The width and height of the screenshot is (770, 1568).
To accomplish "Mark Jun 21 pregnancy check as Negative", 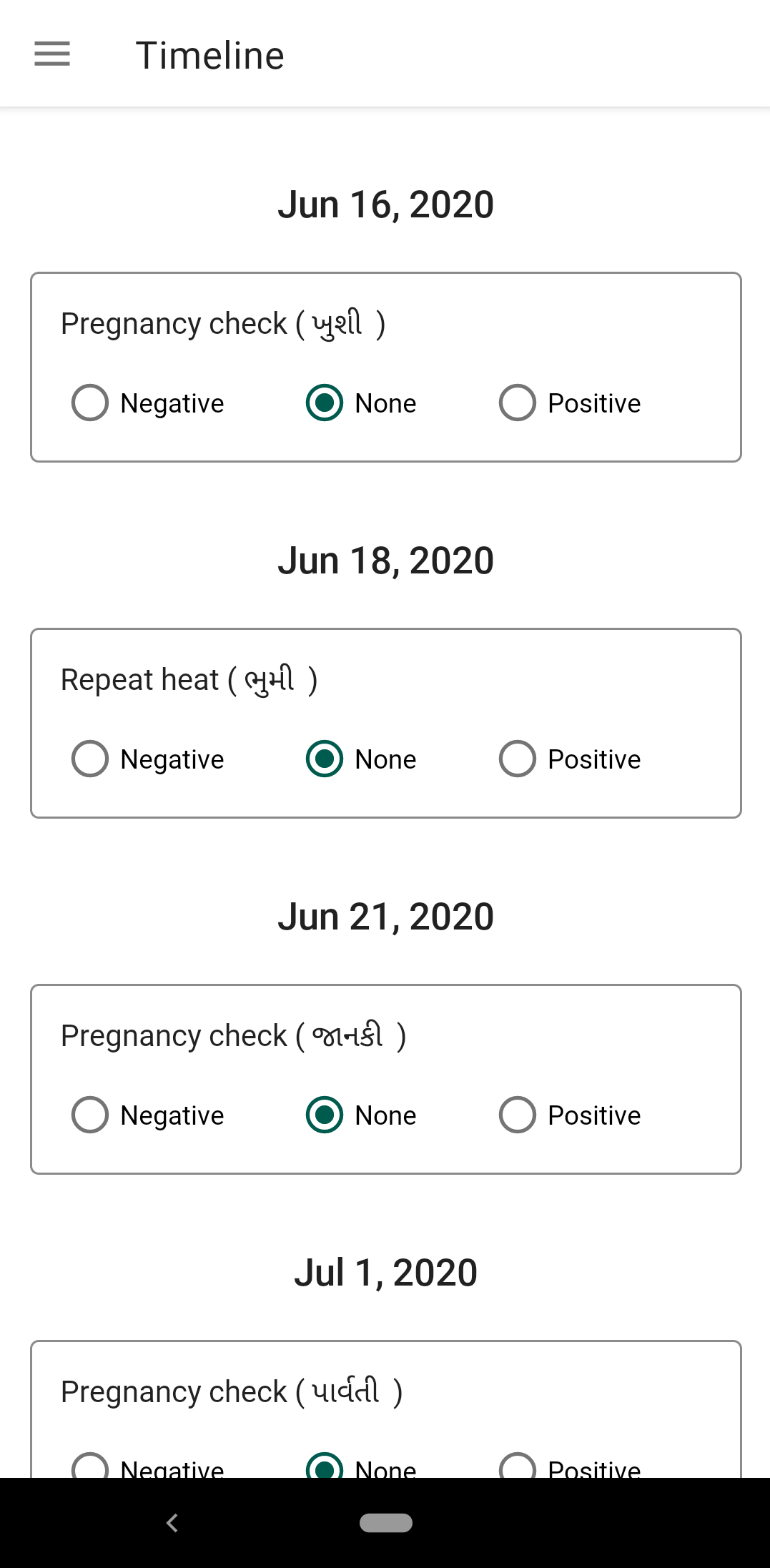I will [x=91, y=1115].
